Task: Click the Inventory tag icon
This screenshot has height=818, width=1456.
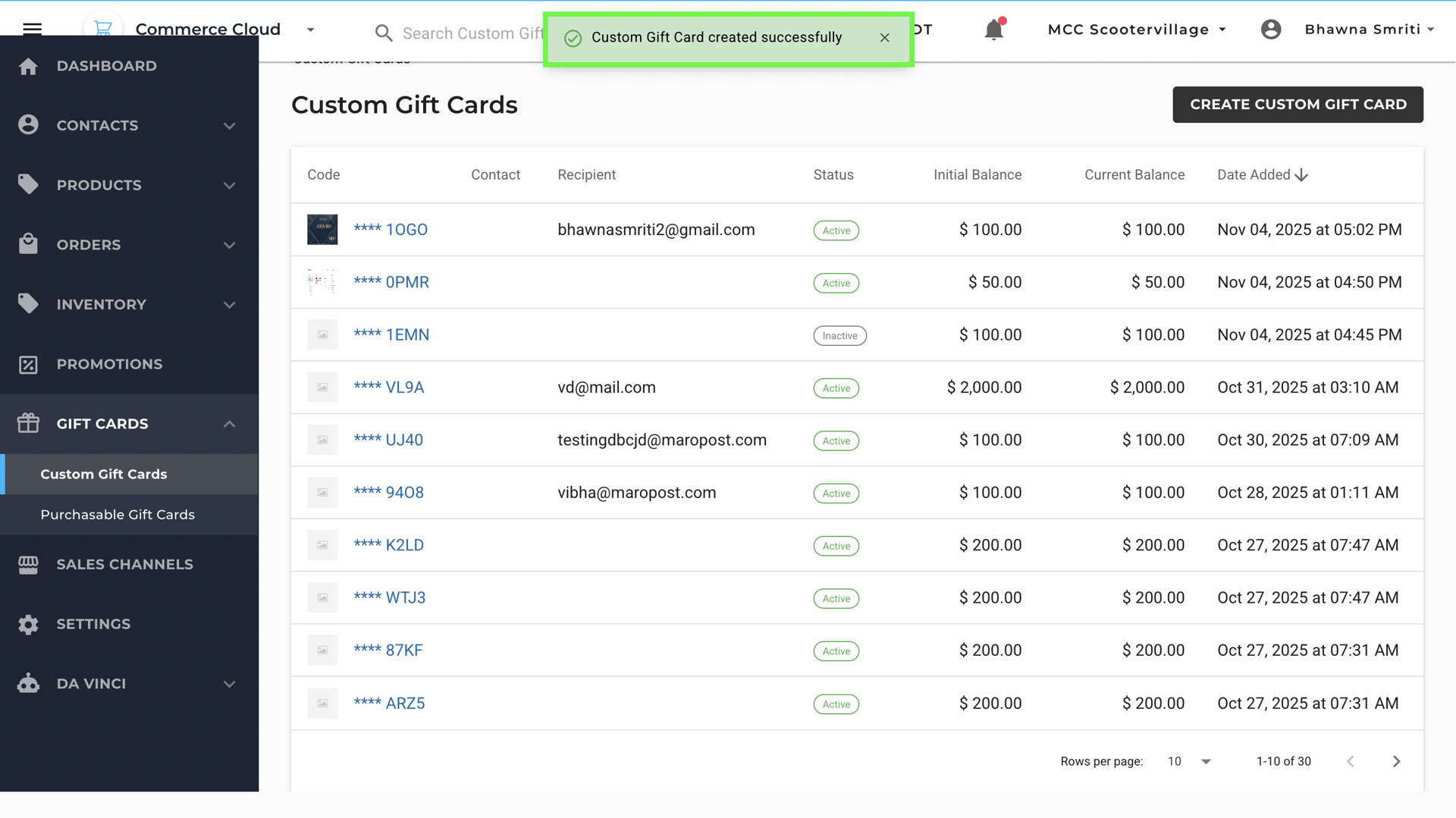Action: pyautogui.click(x=28, y=303)
